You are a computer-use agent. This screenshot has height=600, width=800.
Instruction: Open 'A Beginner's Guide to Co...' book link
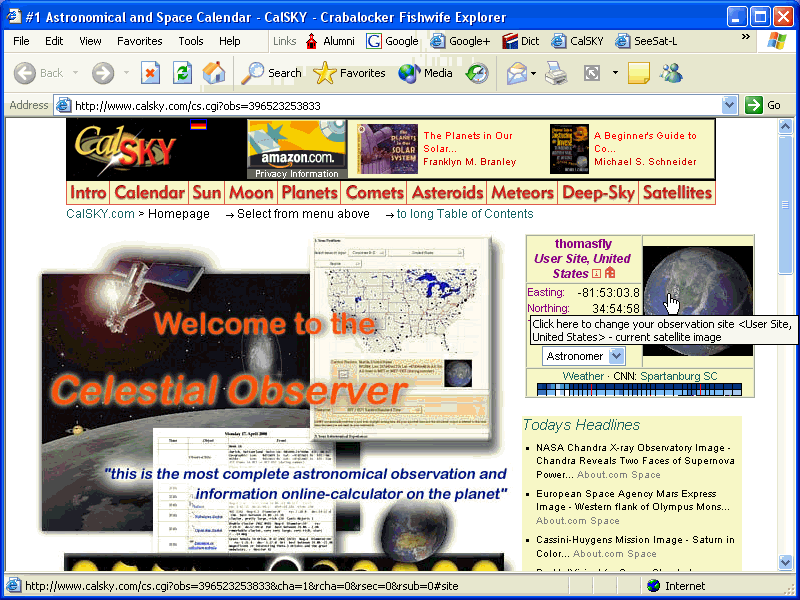(645, 148)
